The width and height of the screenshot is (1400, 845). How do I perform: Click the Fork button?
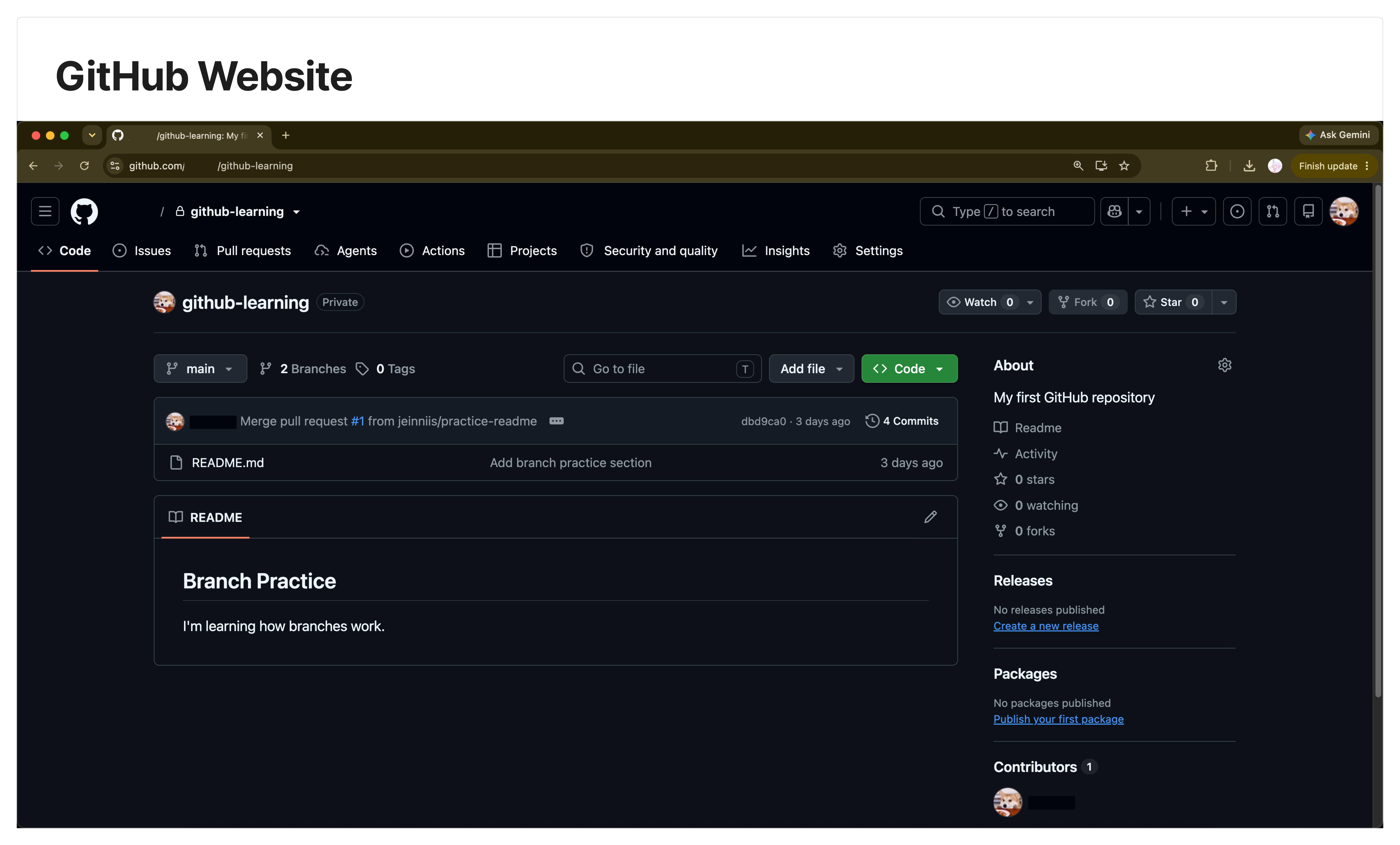pyautogui.click(x=1088, y=302)
